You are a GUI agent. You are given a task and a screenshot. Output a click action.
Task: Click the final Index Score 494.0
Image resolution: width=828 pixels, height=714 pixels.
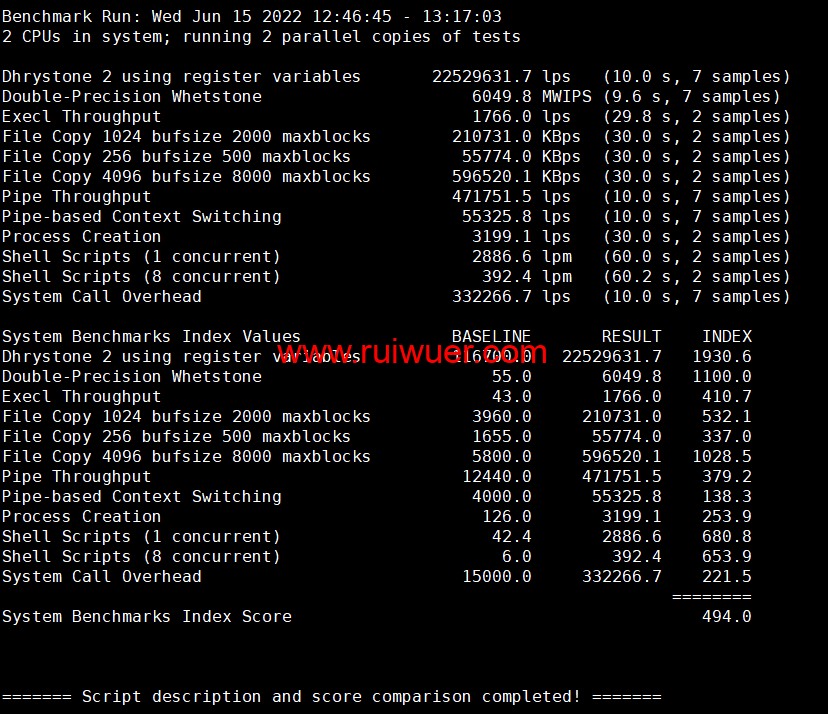(726, 617)
